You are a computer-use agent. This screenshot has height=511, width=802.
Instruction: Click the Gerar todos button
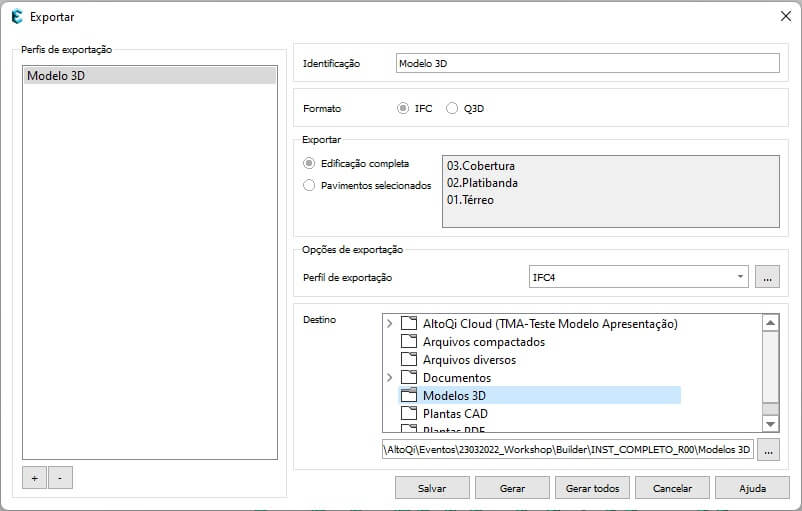[592, 488]
